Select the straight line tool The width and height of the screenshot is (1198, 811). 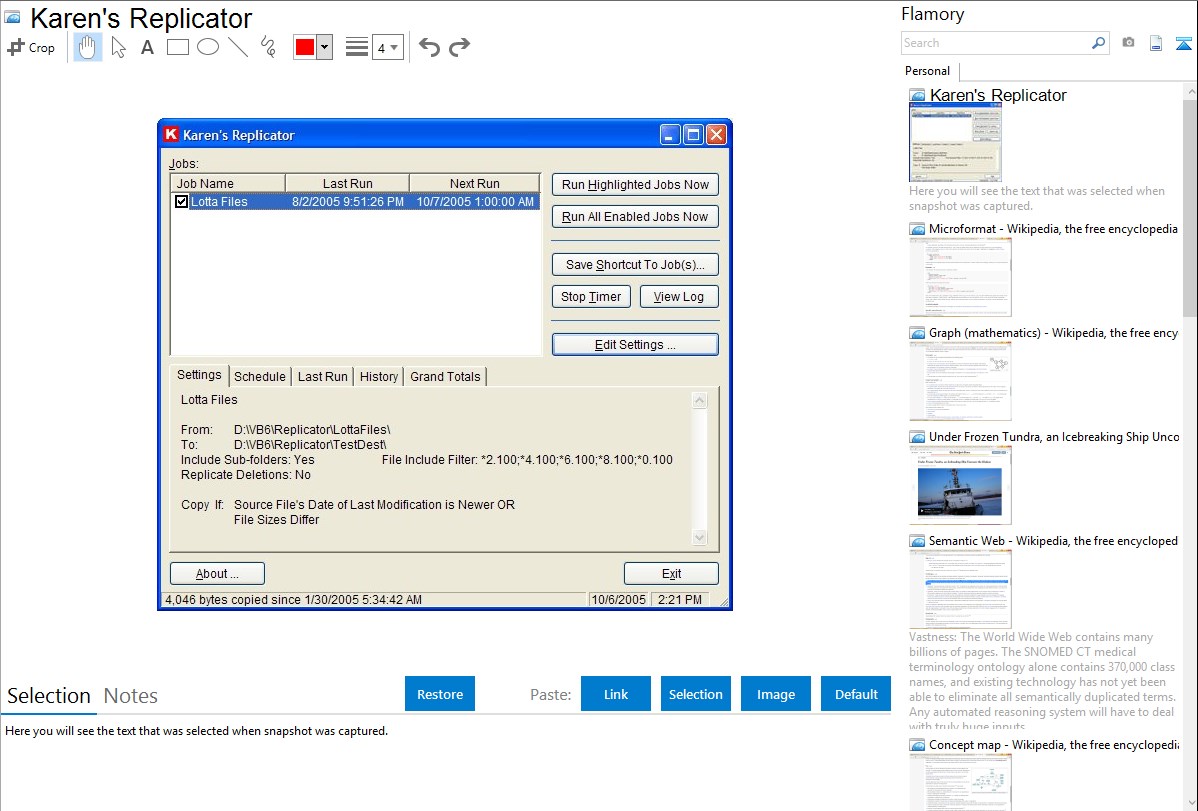click(238, 47)
